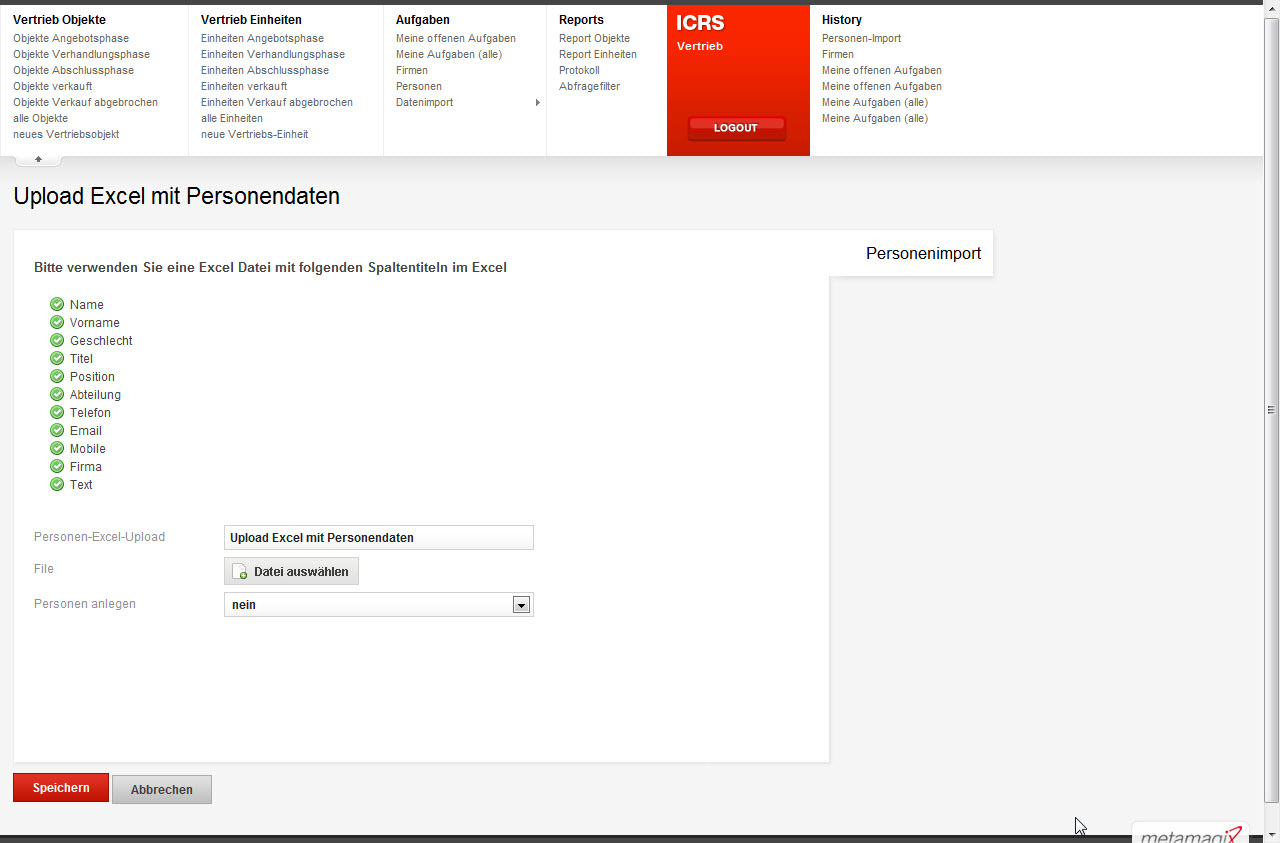Open Einheiten Verhandlungsphase

(273, 54)
